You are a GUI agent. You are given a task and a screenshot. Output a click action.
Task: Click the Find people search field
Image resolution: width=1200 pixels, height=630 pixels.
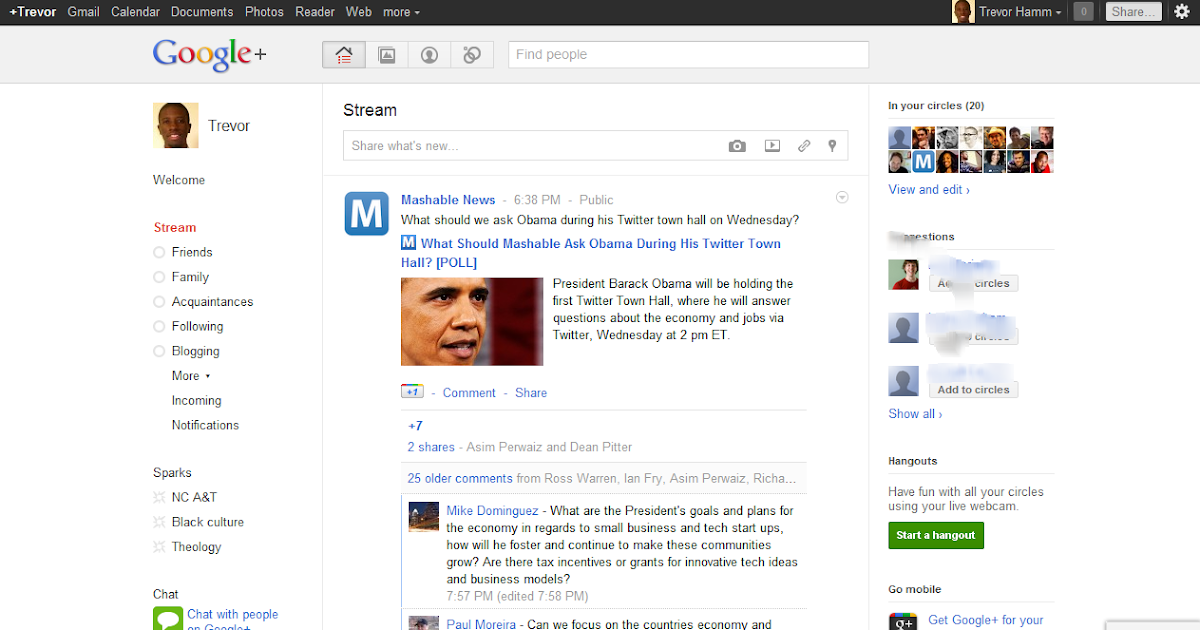coord(688,54)
